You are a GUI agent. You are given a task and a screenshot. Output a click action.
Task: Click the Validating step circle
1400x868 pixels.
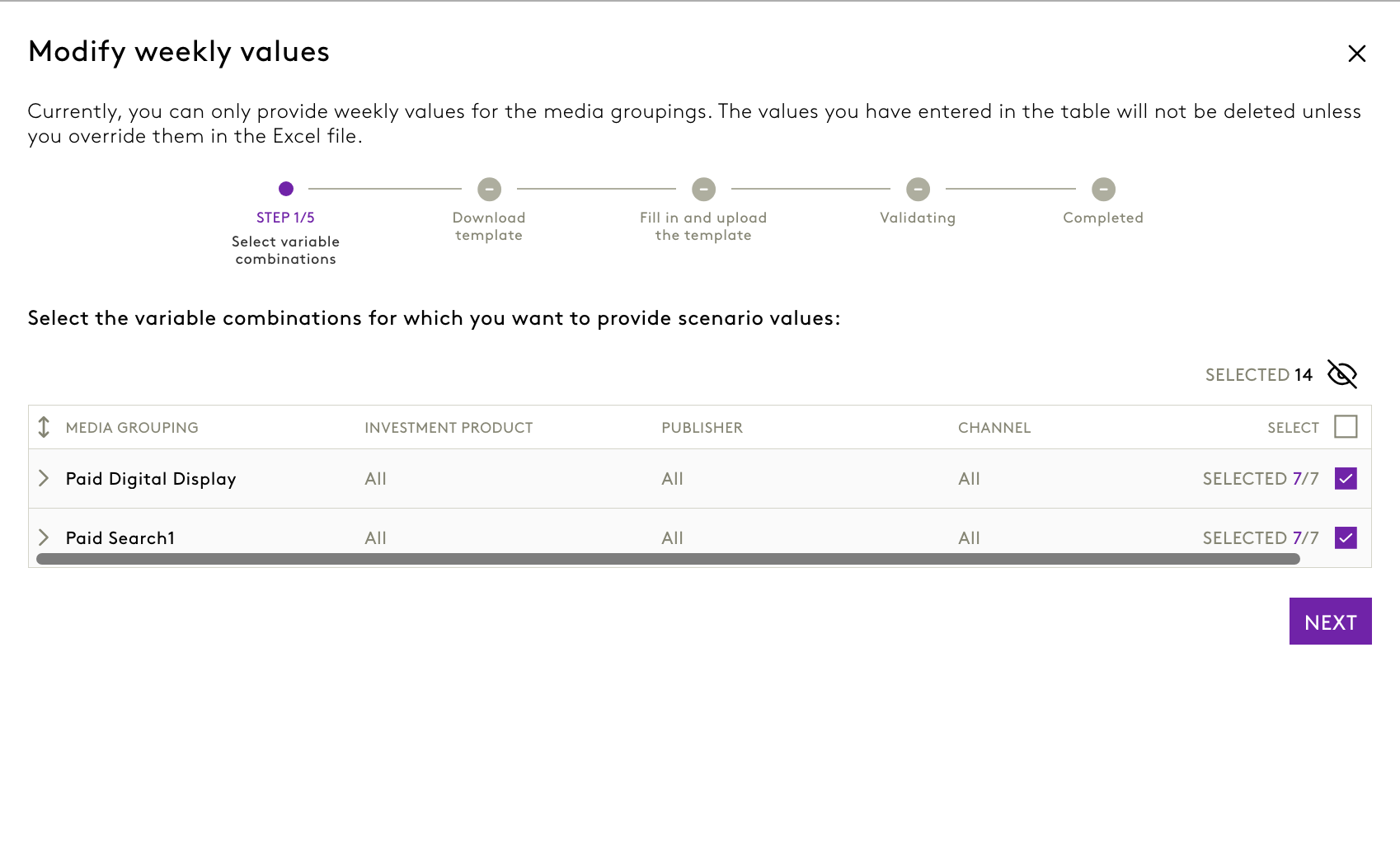(918, 189)
